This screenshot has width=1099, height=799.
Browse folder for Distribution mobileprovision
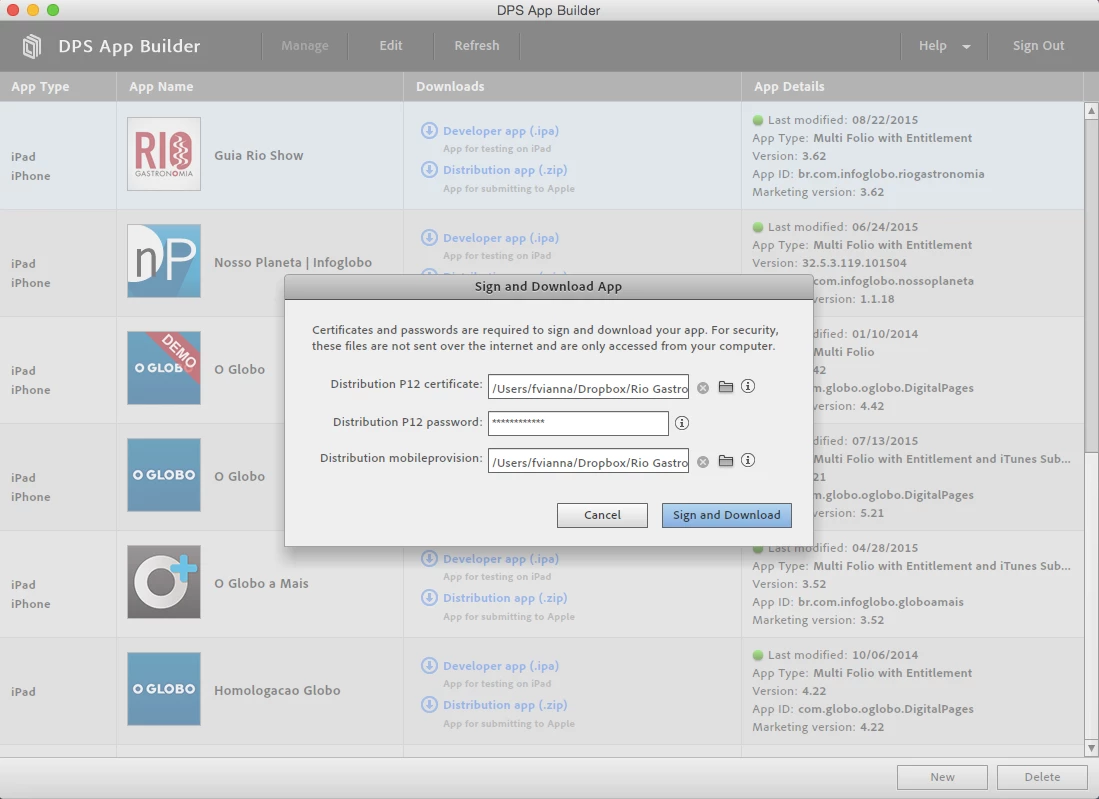(725, 460)
